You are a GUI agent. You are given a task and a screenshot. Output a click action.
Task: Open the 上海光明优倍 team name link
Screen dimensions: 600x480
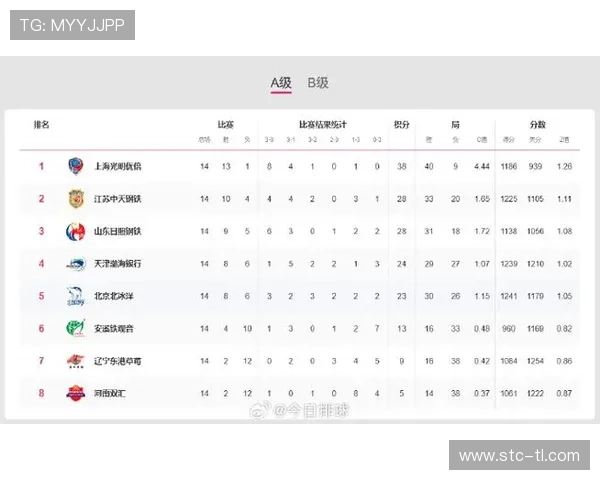coord(118,166)
